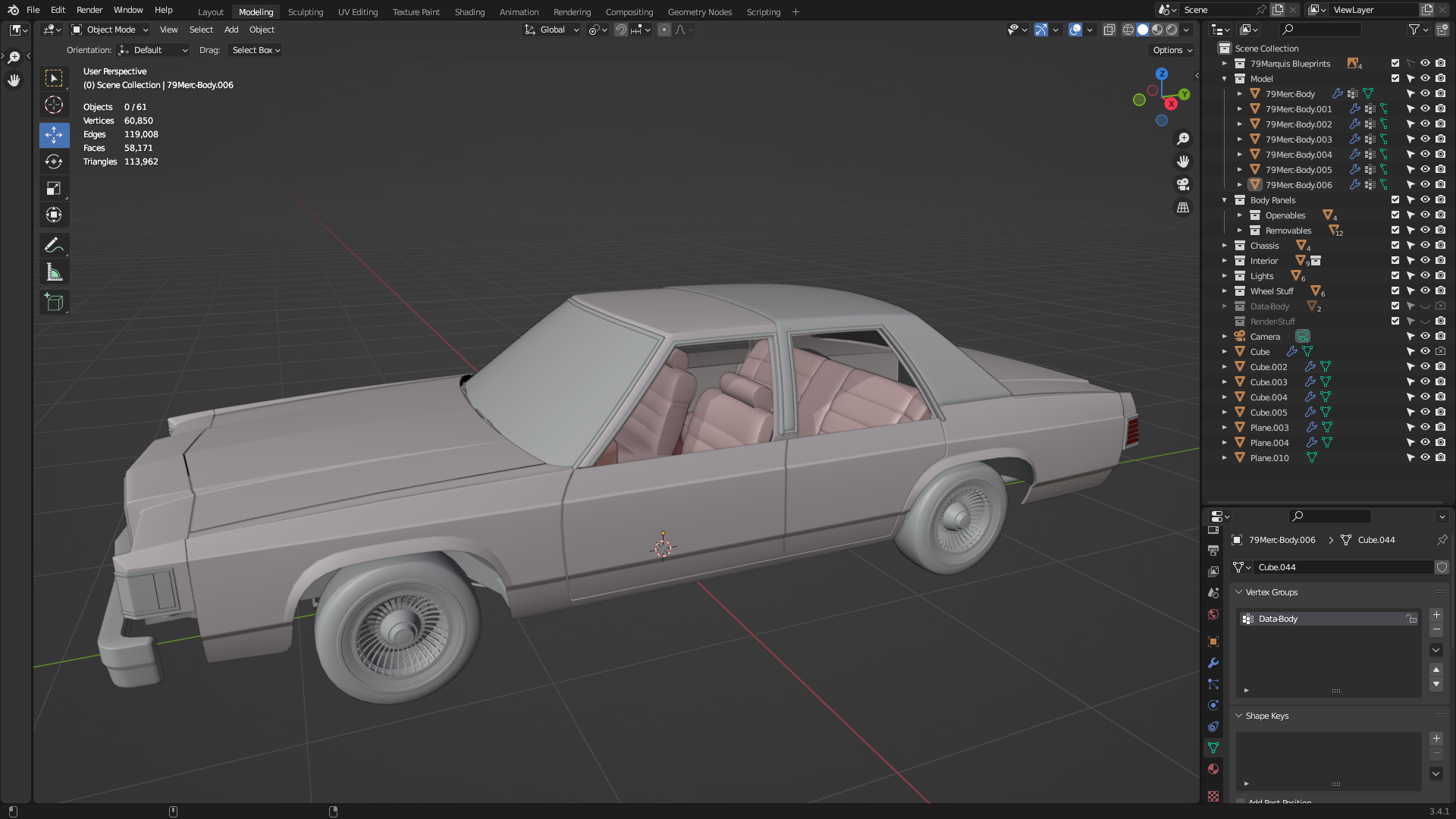The width and height of the screenshot is (1456, 819).
Task: Open Material properties tab
Action: [x=1213, y=769]
